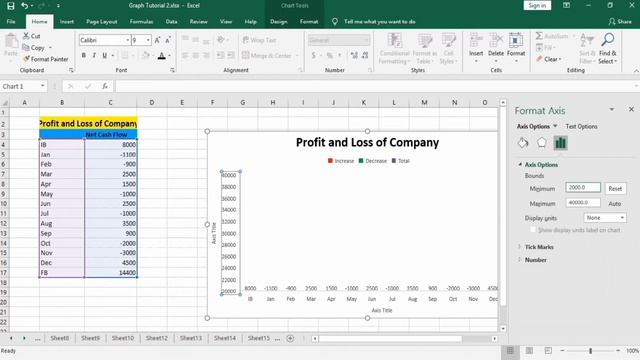Open the Effects pentagon icon
Viewport: 640px width, 360px height.
[541, 143]
